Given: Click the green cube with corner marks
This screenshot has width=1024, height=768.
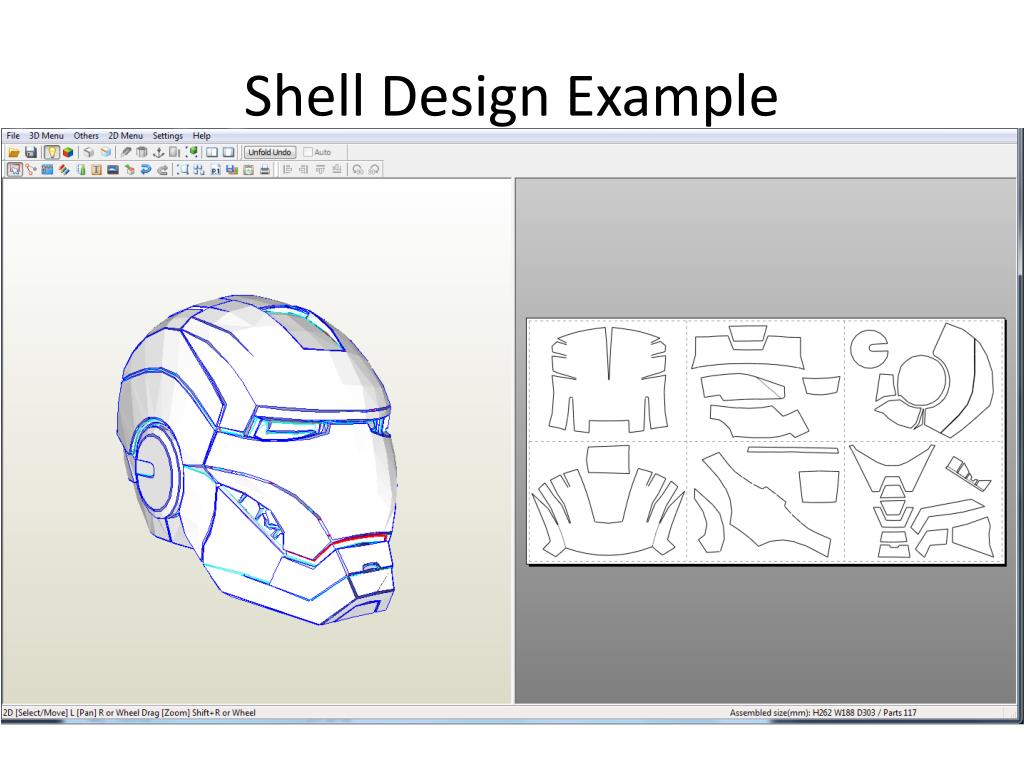Looking at the screenshot, I should (x=192, y=152).
